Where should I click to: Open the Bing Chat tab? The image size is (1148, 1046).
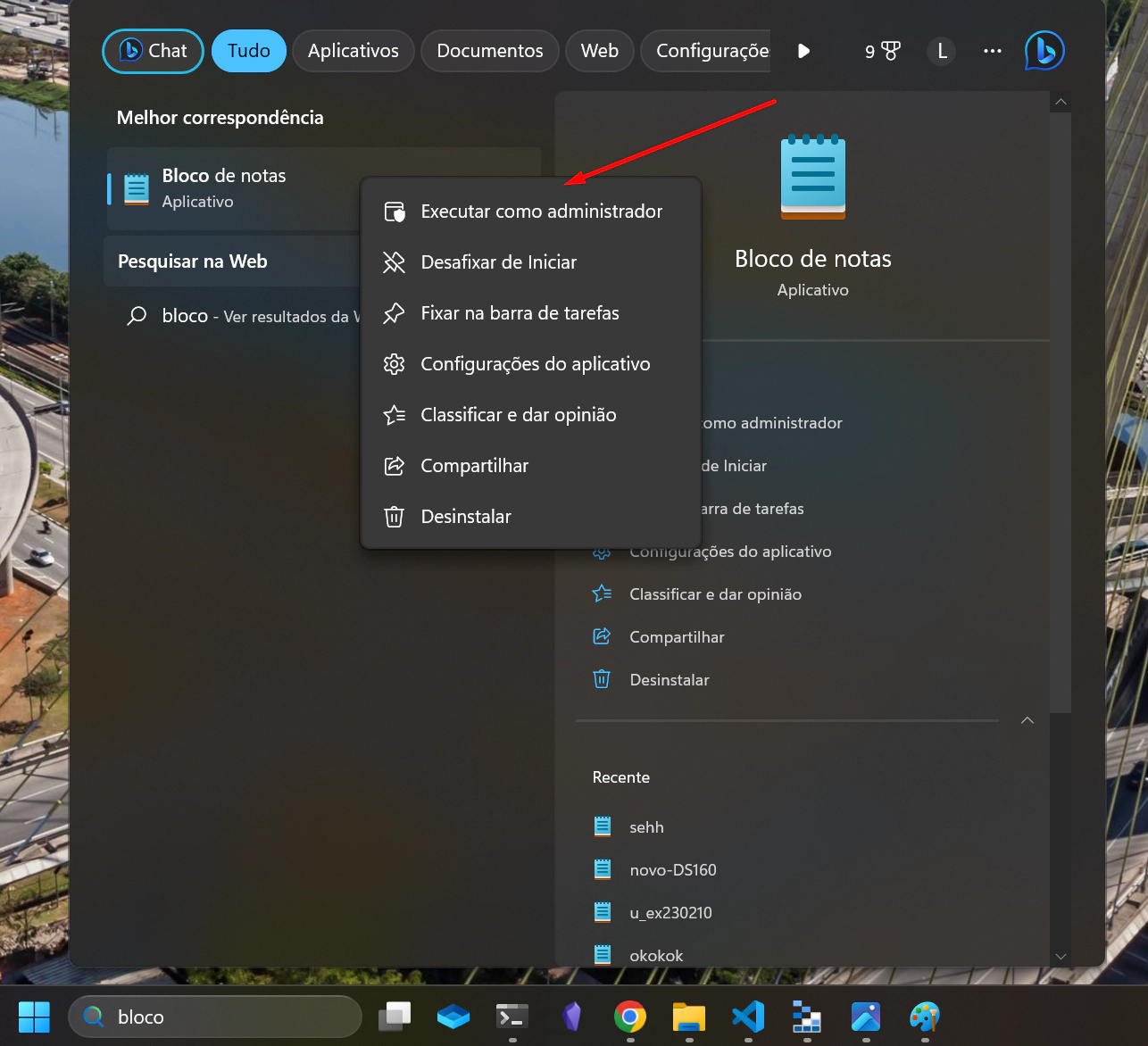tap(154, 51)
